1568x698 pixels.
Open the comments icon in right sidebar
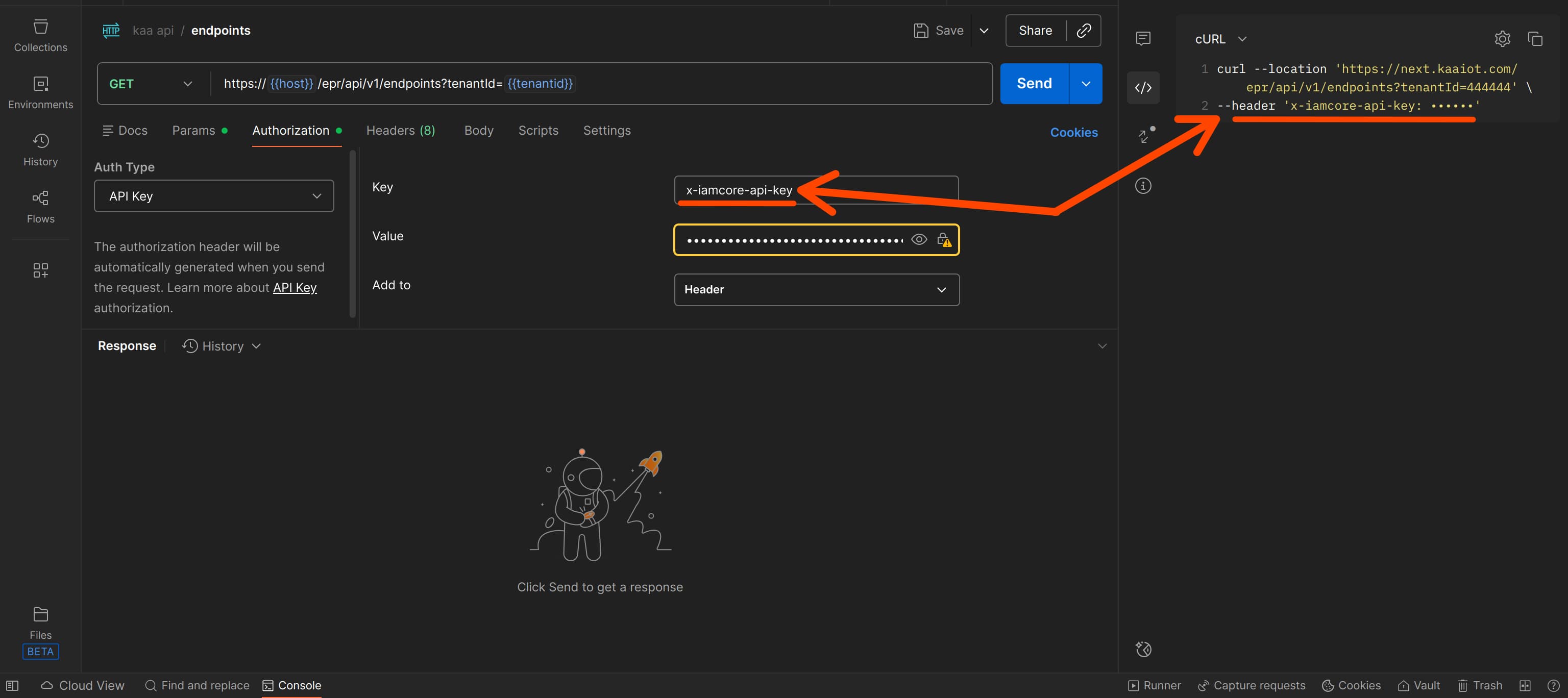click(1142, 39)
